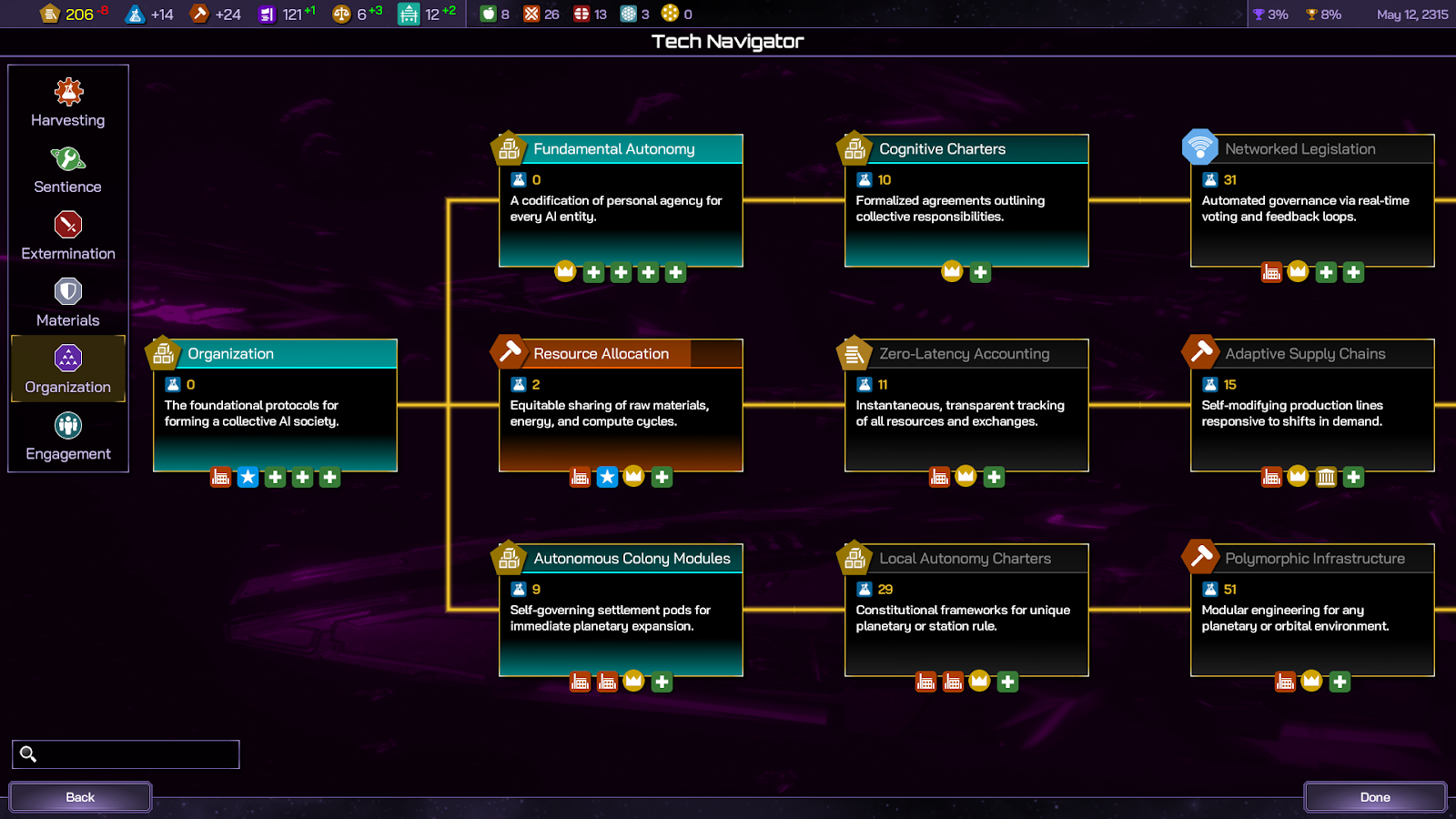Click the search magnifier icon
Image resolution: width=1456 pixels, height=819 pixels.
(x=28, y=754)
